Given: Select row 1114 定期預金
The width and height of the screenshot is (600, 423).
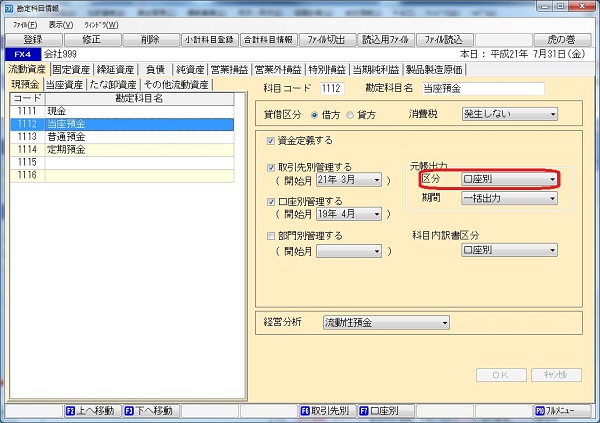Looking at the screenshot, I should point(122,150).
